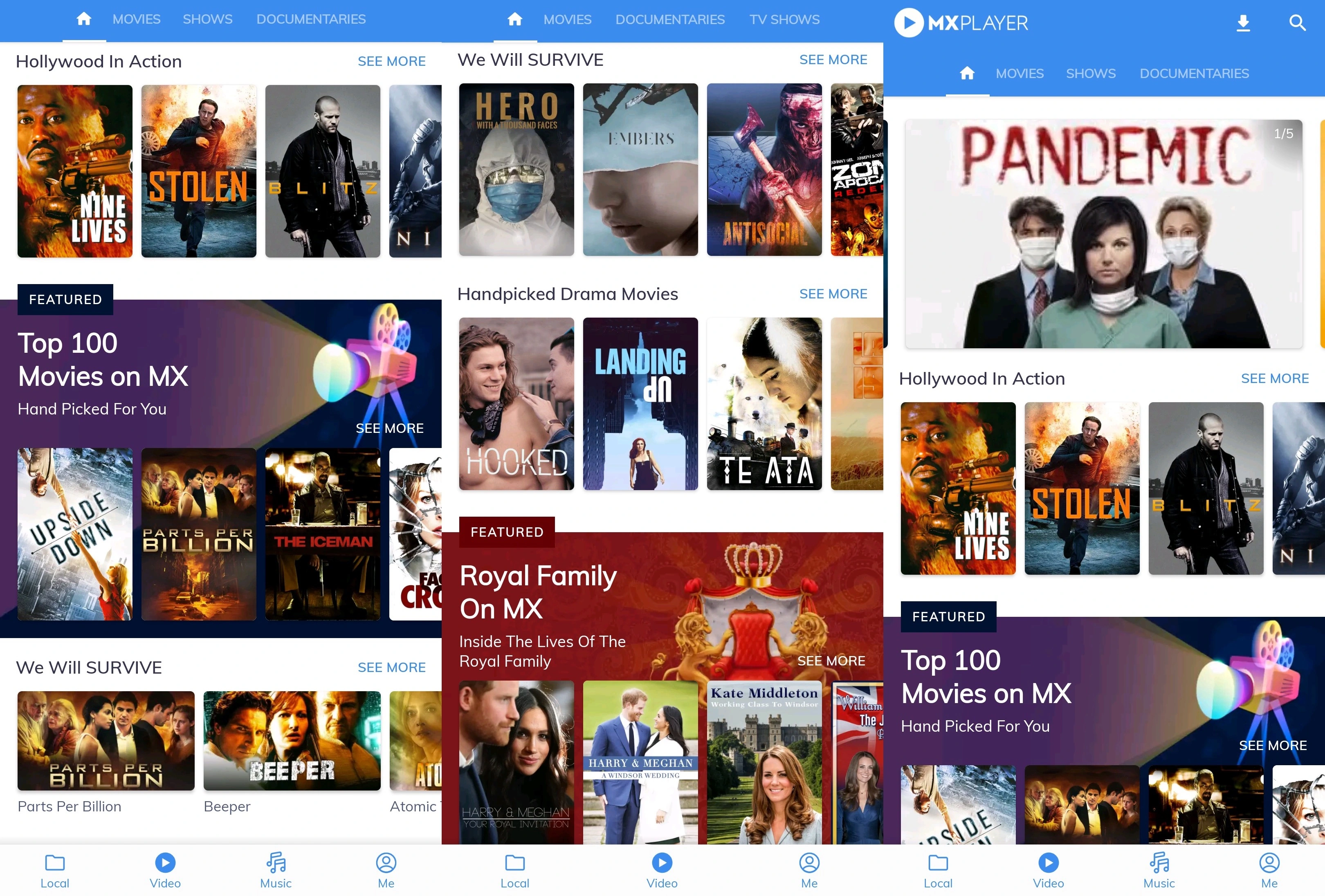The height and width of the screenshot is (896, 1325).
Task: Open Local folder in the left screen
Action: [x=55, y=871]
